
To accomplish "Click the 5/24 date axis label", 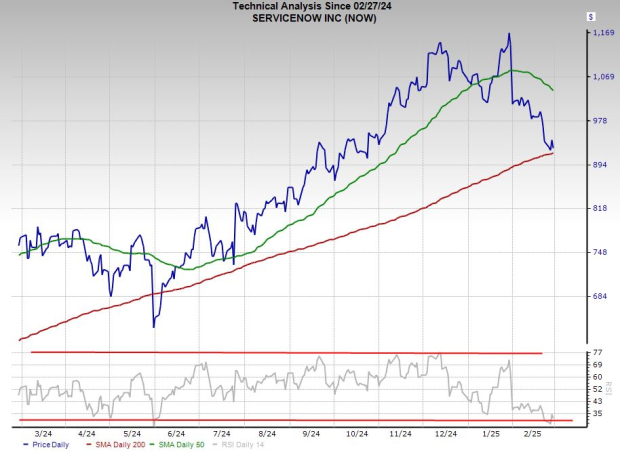I will [x=132, y=434].
